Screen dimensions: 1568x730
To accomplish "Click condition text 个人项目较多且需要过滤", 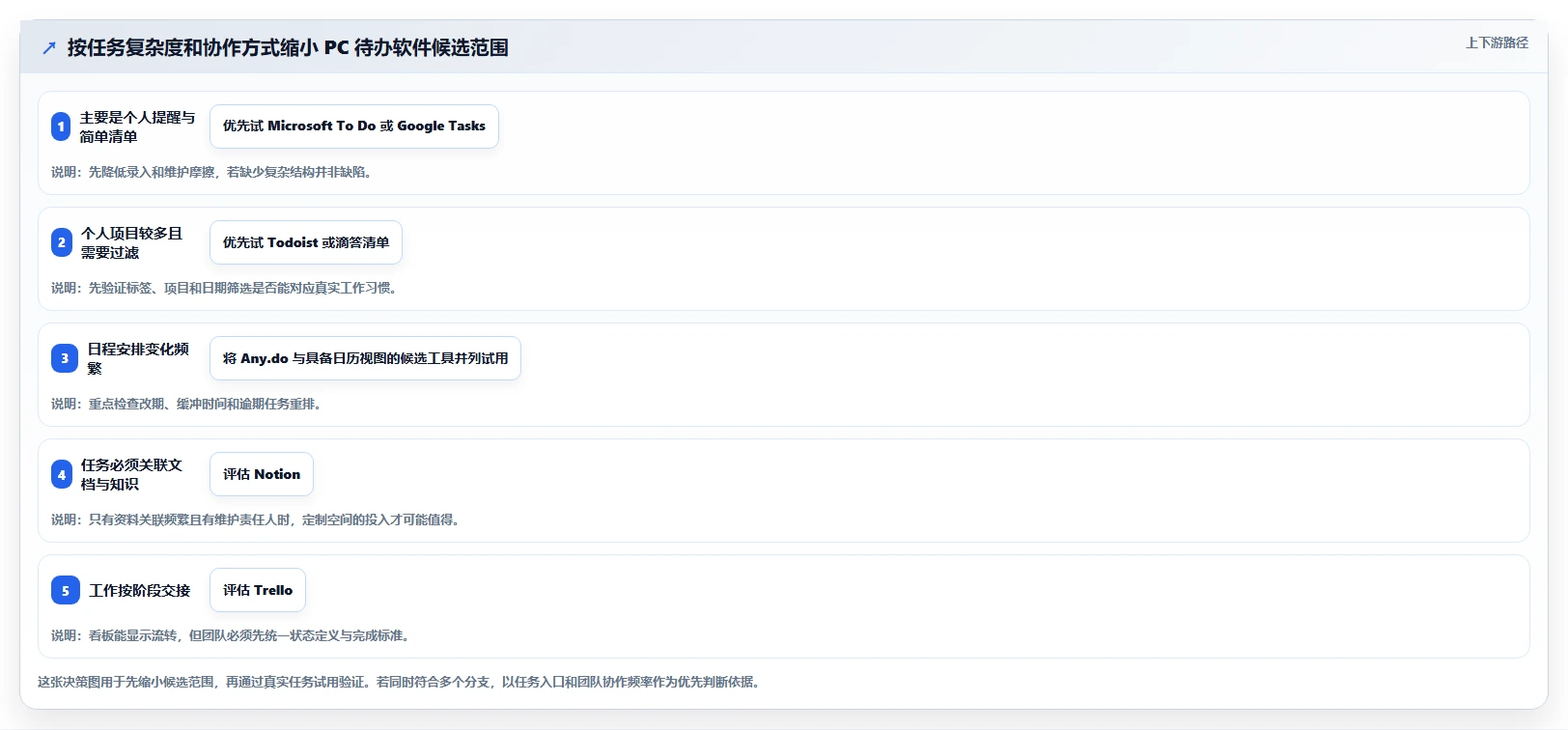I will [131, 242].
